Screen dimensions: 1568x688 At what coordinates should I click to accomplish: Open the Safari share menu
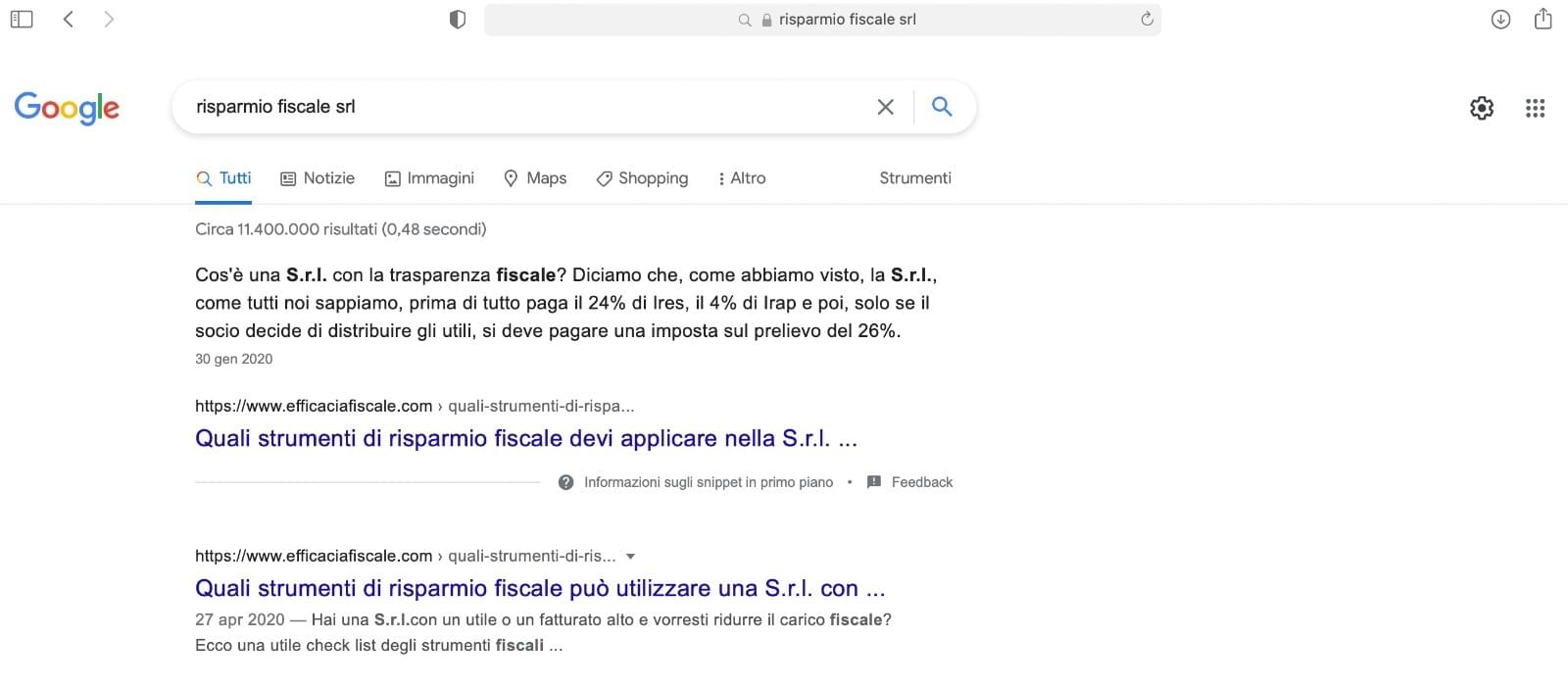pyautogui.click(x=1543, y=19)
